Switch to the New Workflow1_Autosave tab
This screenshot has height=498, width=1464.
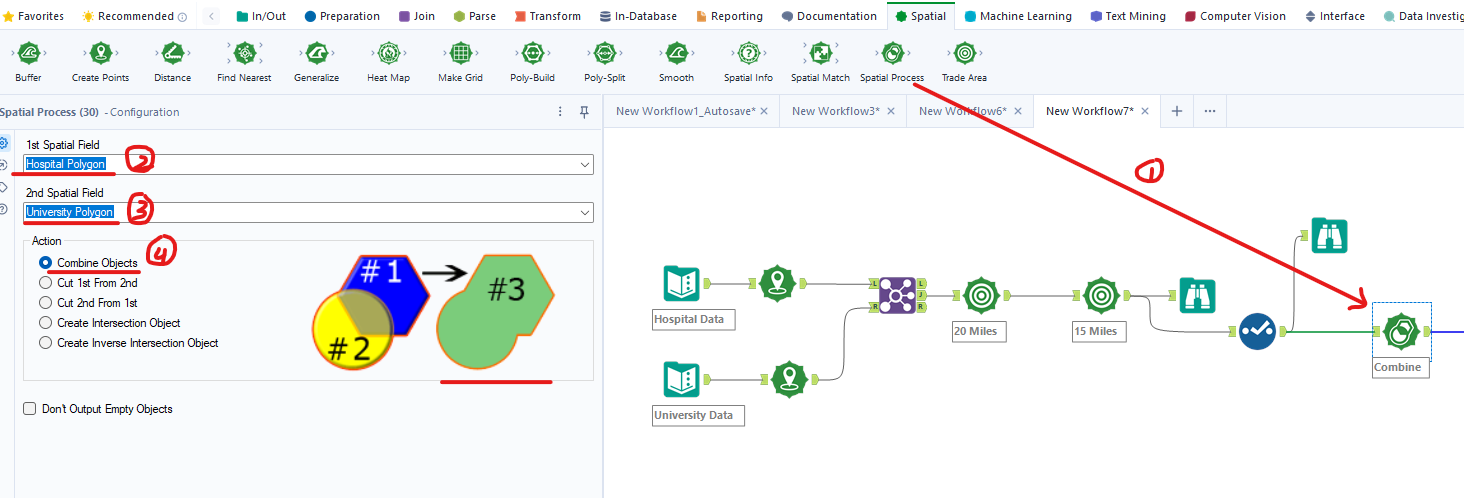685,111
